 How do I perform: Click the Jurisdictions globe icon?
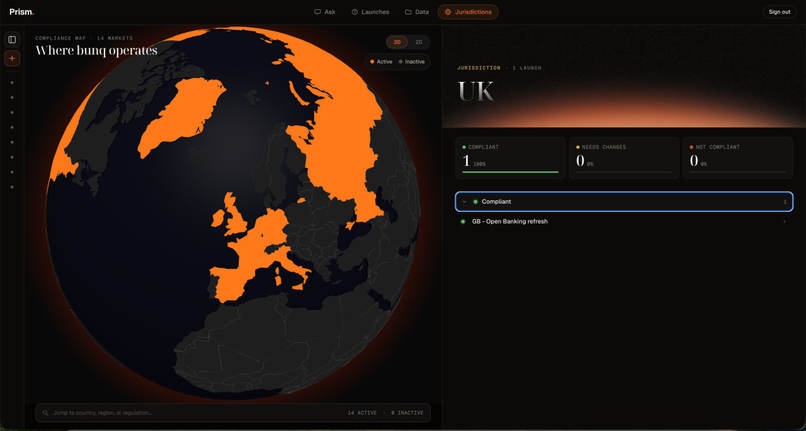(x=448, y=12)
